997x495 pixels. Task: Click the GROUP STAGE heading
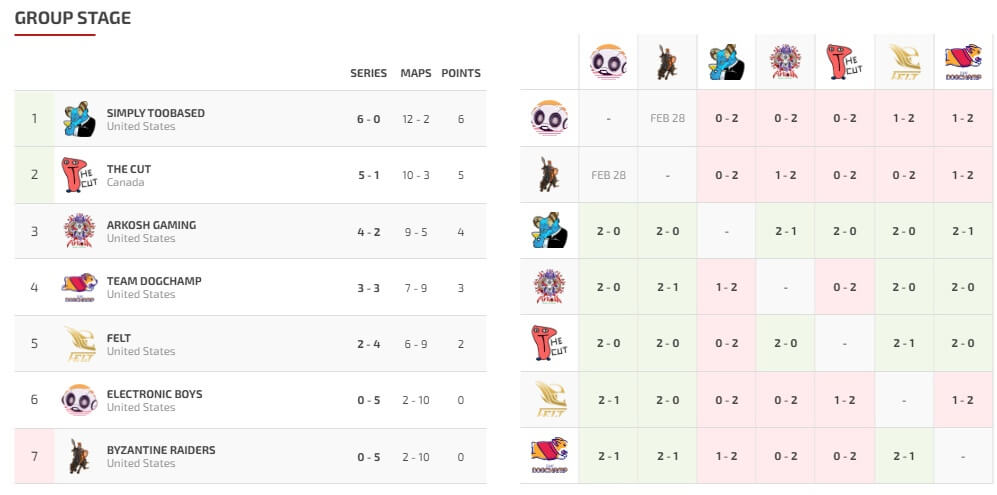pos(73,18)
